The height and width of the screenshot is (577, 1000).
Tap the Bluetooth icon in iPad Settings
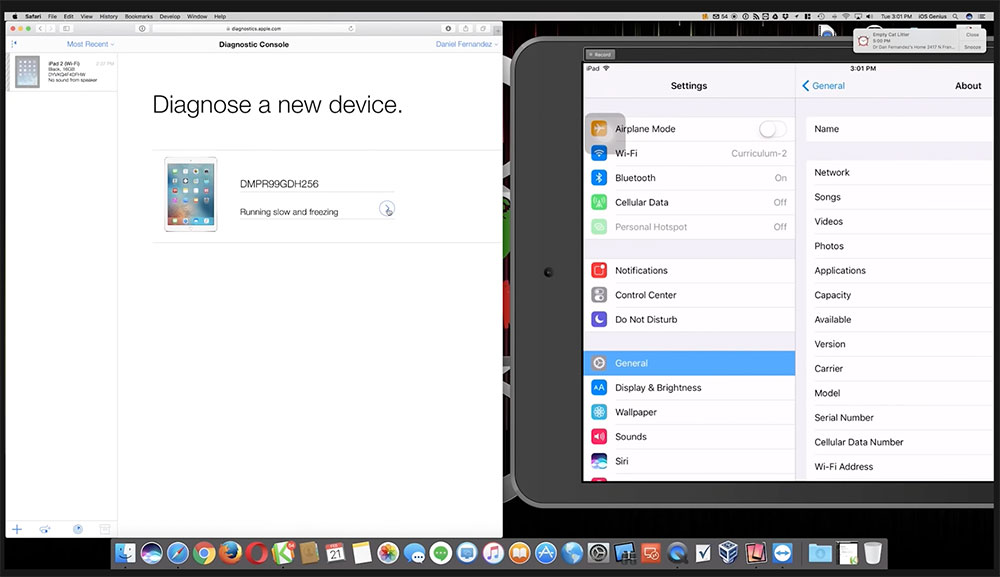(599, 178)
